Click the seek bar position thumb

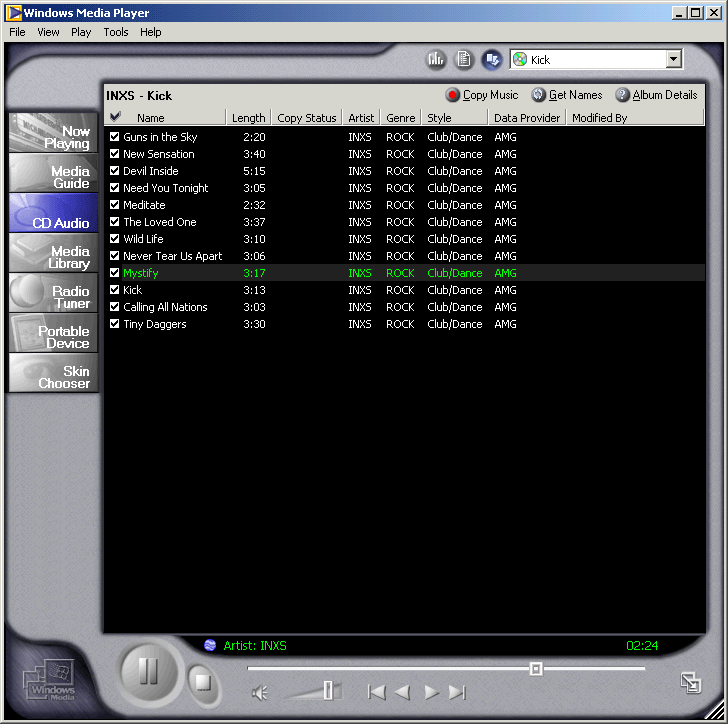[x=536, y=669]
